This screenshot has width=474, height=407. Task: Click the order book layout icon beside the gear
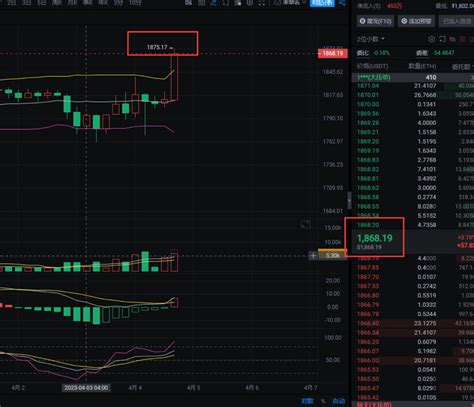(442, 39)
